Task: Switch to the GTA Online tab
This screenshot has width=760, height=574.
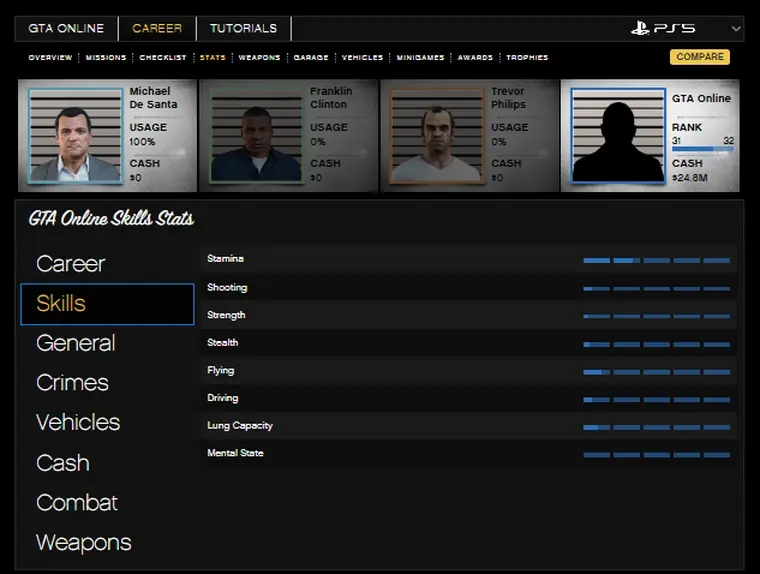Action: (66, 29)
